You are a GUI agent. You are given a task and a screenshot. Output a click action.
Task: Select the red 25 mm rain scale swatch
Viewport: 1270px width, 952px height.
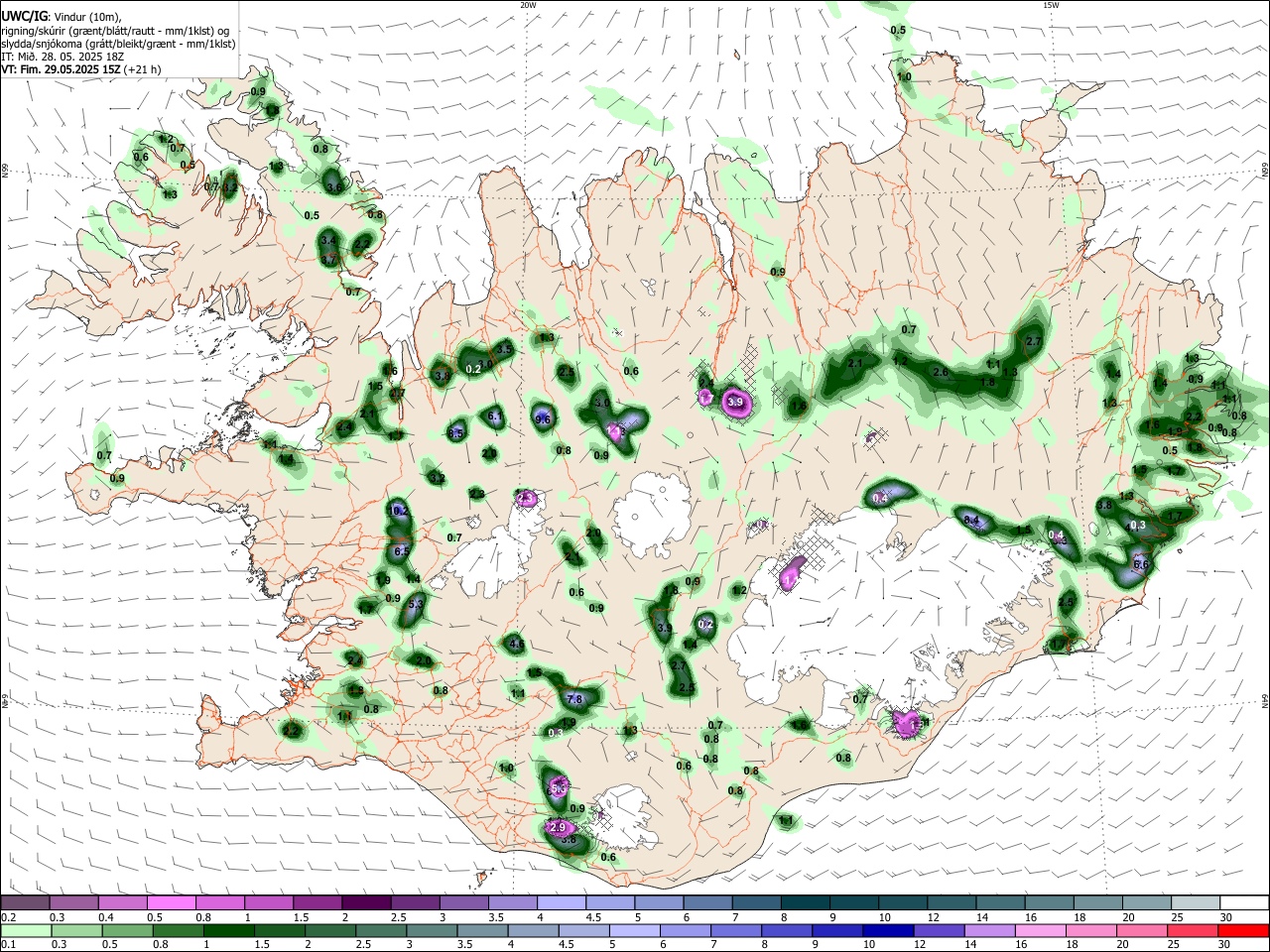pyautogui.click(x=1192, y=930)
